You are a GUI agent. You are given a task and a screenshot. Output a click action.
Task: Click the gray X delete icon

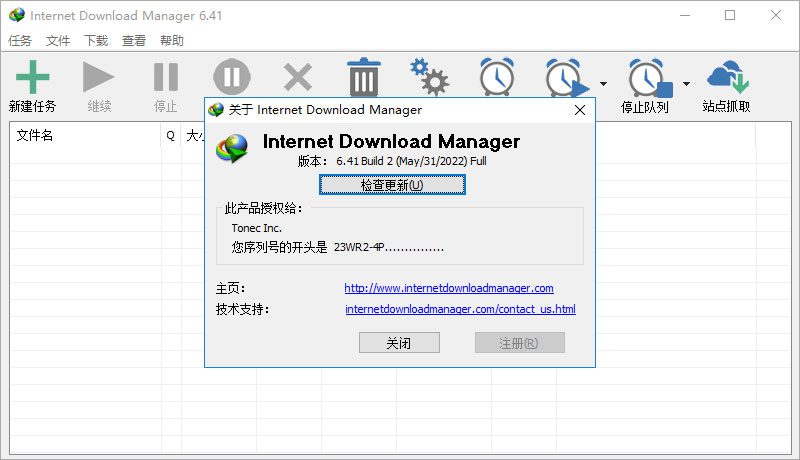coord(297,77)
